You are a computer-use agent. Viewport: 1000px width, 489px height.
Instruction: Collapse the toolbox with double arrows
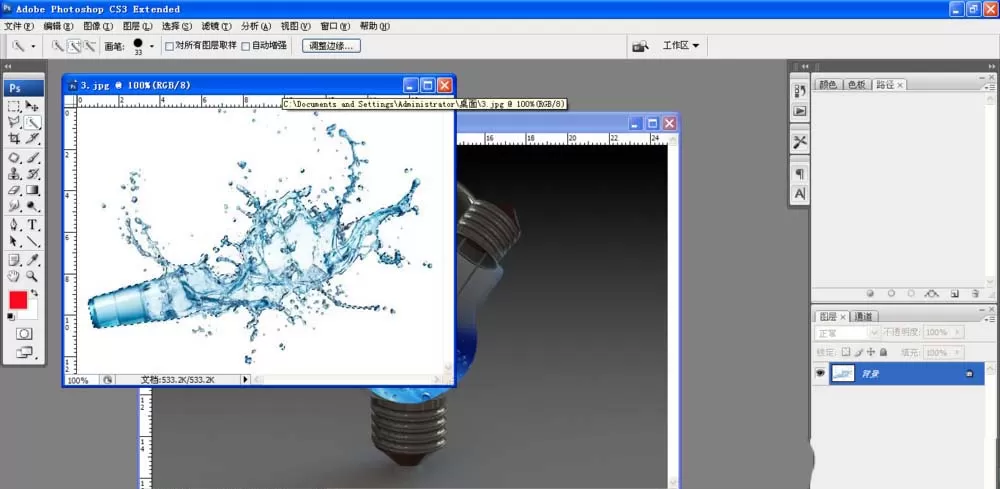tap(8, 66)
